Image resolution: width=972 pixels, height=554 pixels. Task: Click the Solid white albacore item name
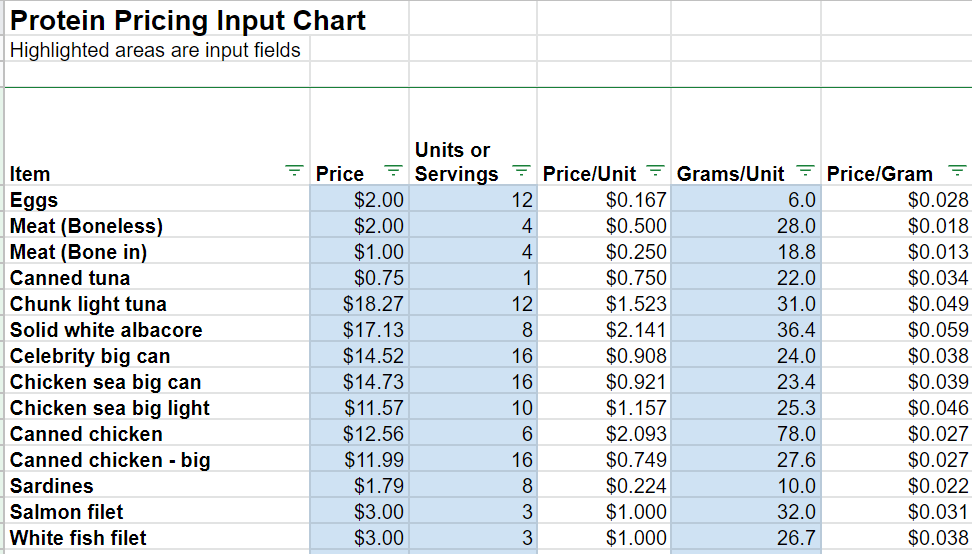tap(106, 330)
